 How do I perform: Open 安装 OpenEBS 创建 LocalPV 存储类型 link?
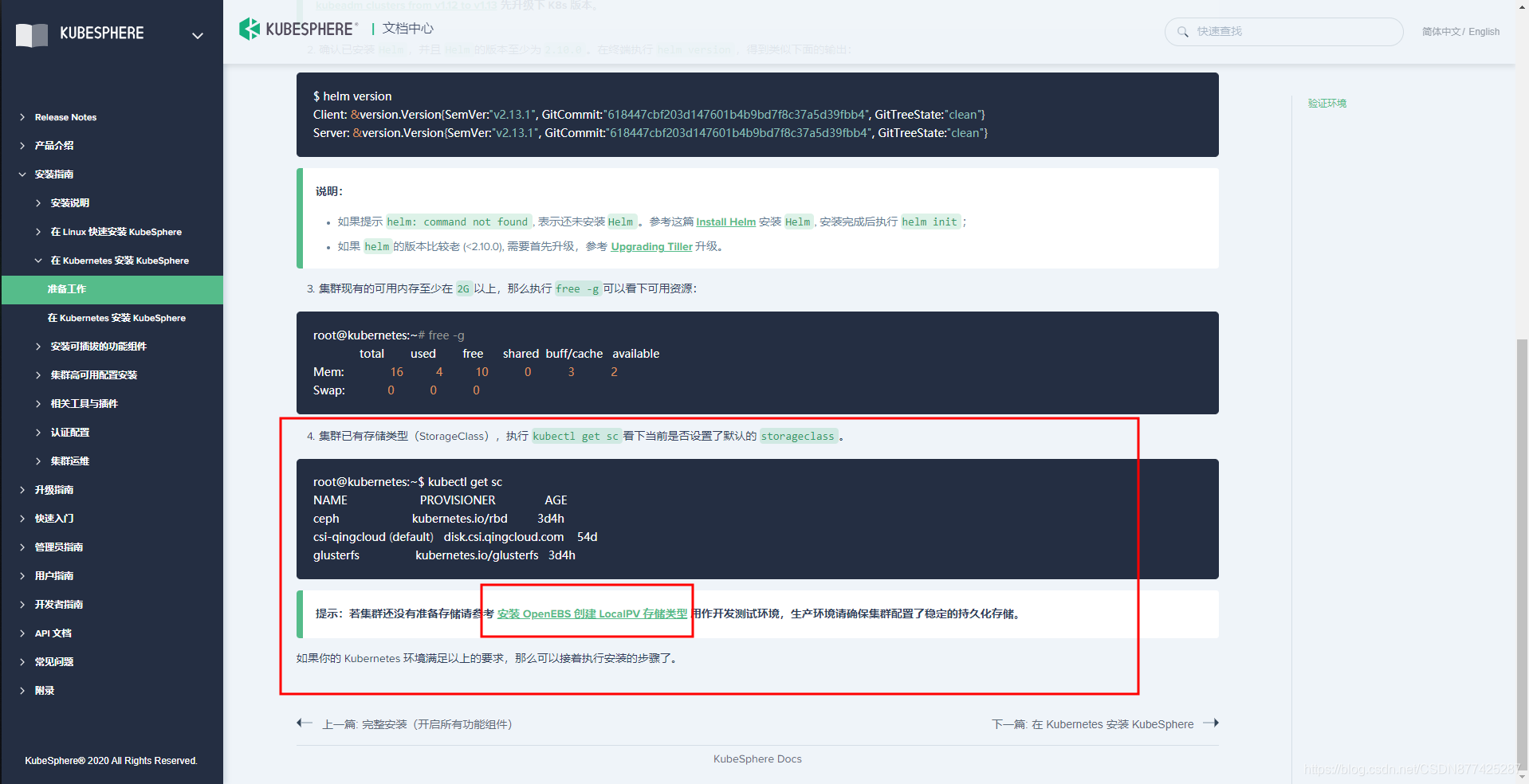(592, 613)
